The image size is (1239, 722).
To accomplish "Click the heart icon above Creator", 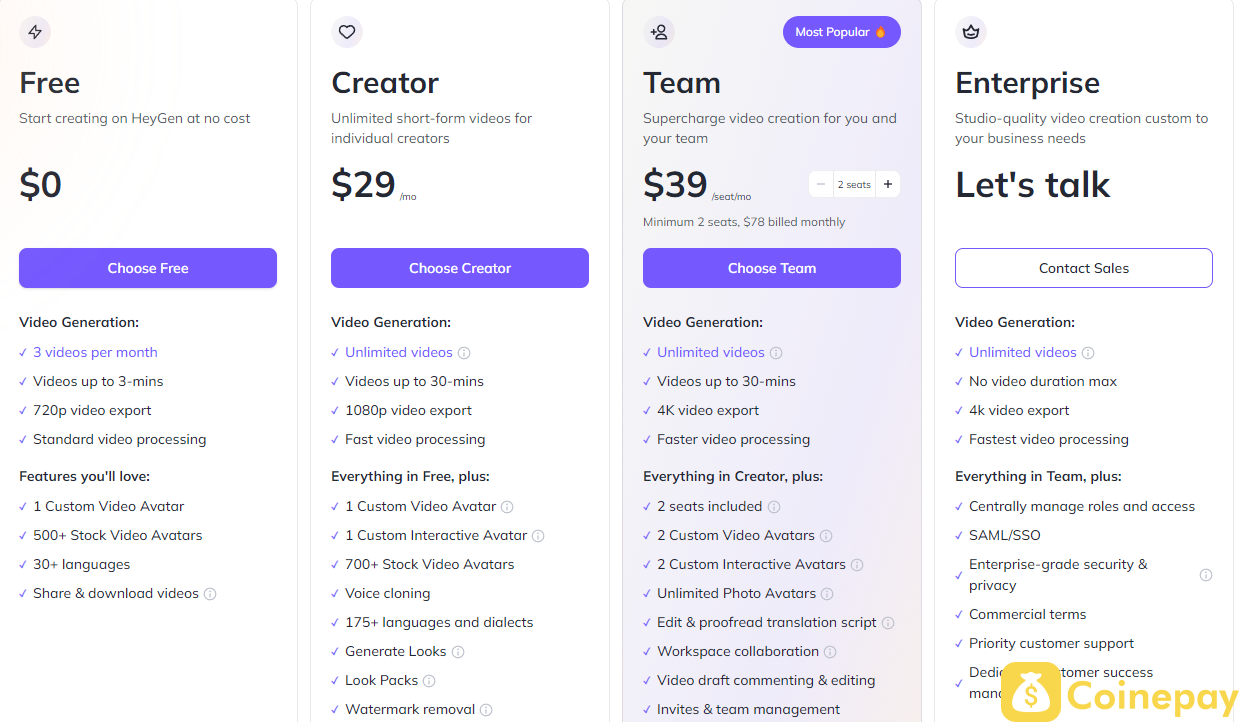I will (347, 32).
